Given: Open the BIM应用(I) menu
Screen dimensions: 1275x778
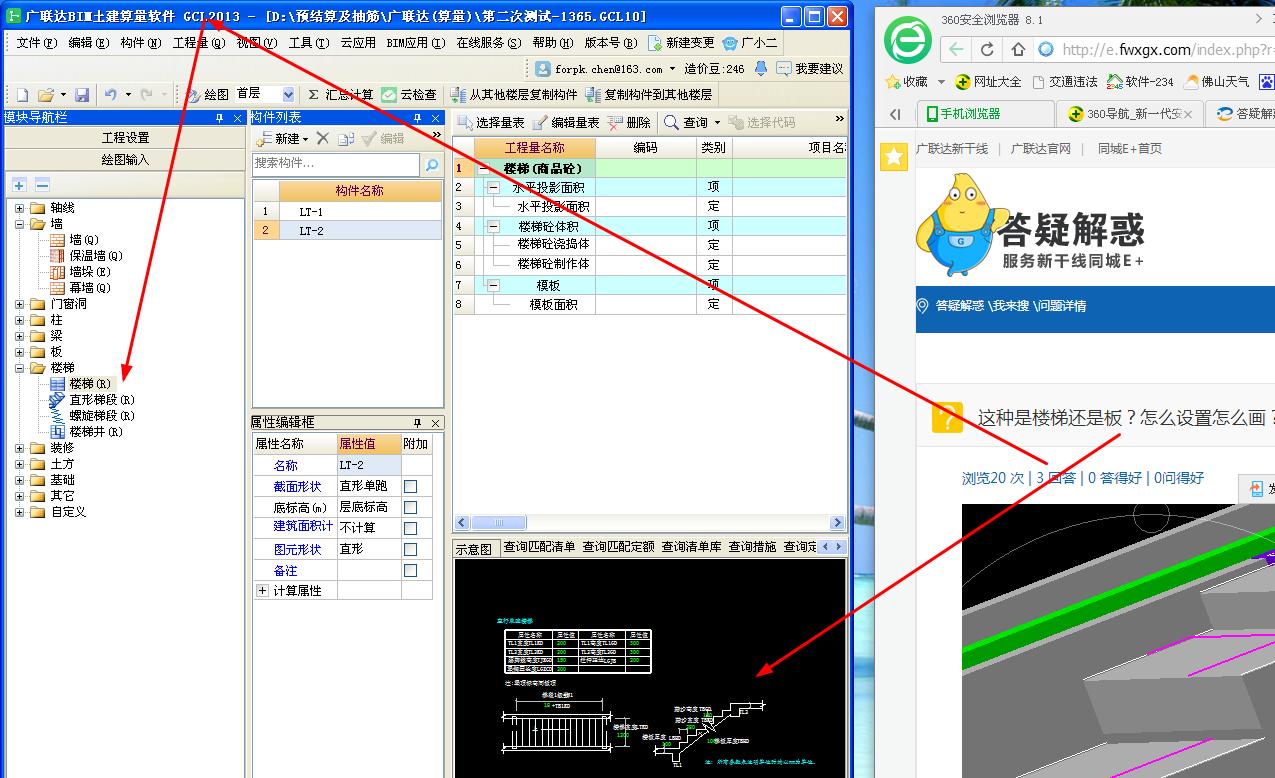Looking at the screenshot, I should (414, 43).
